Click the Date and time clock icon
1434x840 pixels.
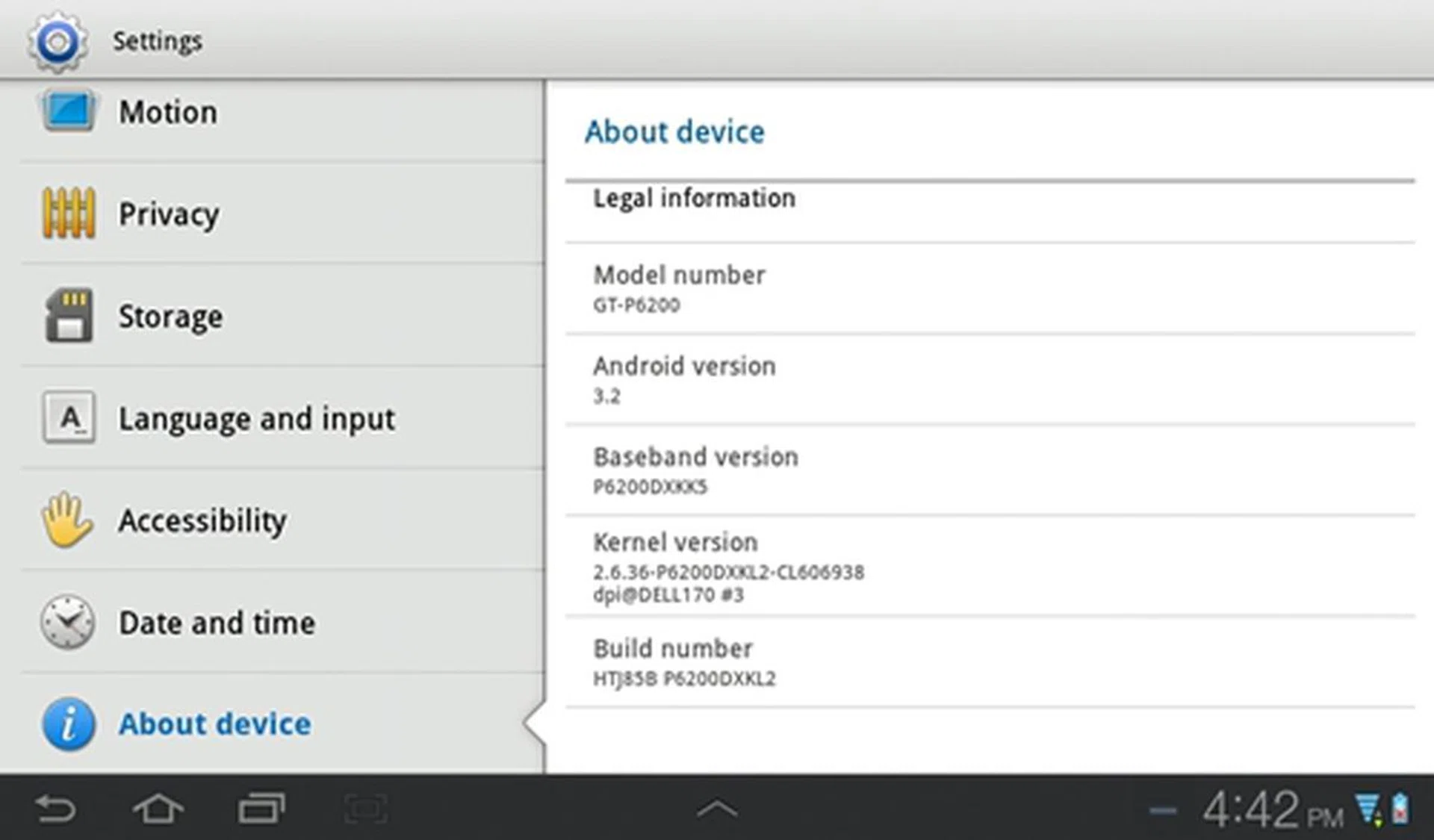[x=68, y=622]
